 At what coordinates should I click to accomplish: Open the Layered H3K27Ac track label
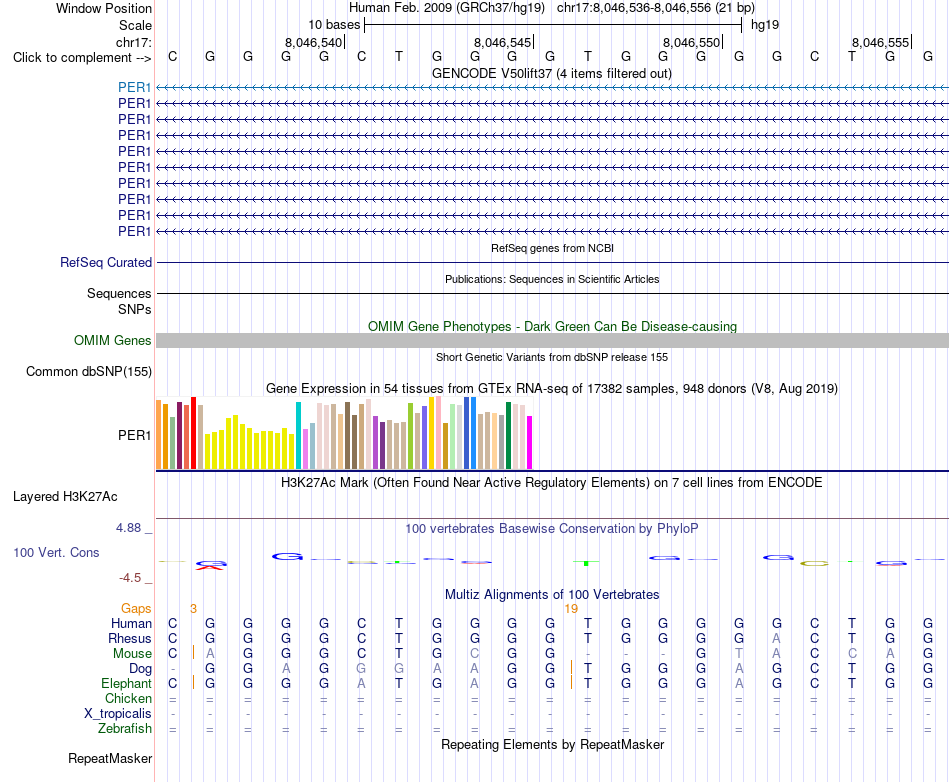pyautogui.click(x=65, y=497)
